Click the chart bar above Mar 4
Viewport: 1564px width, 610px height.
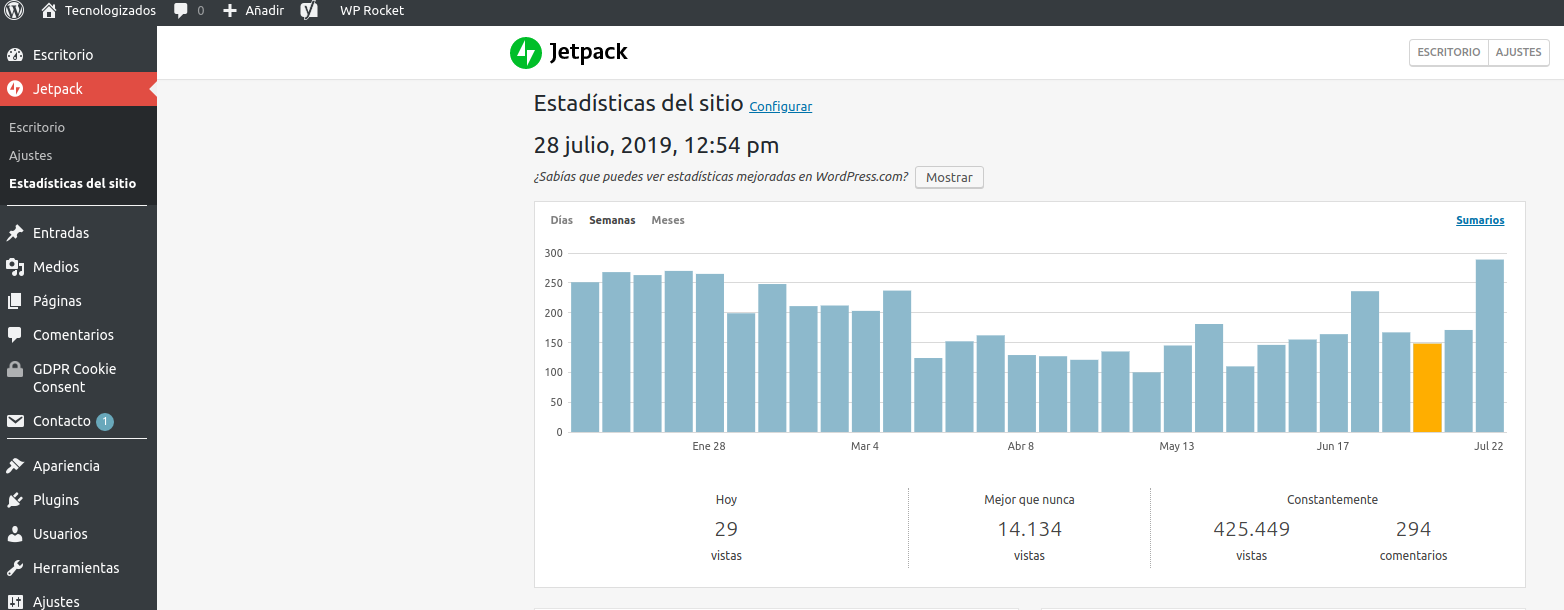[x=865, y=372]
